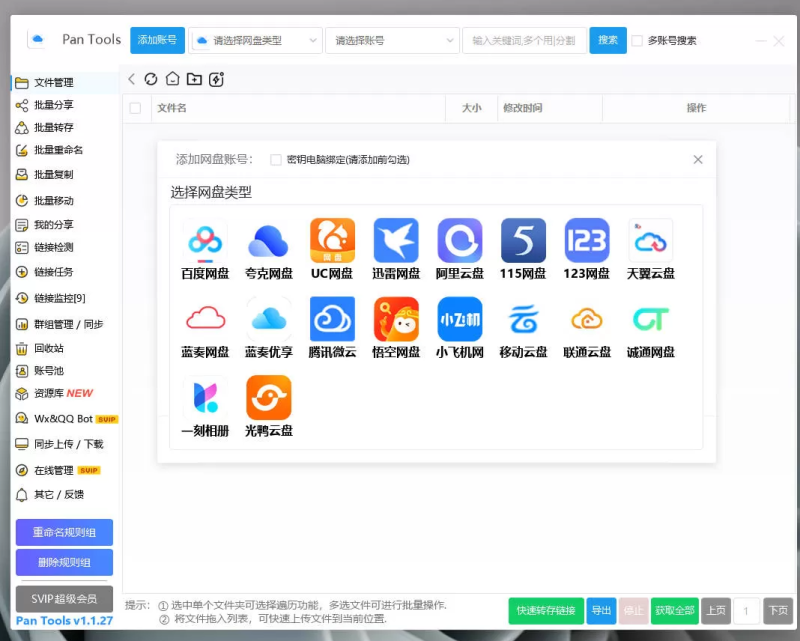The height and width of the screenshot is (641, 800).
Task: Click the 快速转存链接 button
Action: click(x=546, y=610)
